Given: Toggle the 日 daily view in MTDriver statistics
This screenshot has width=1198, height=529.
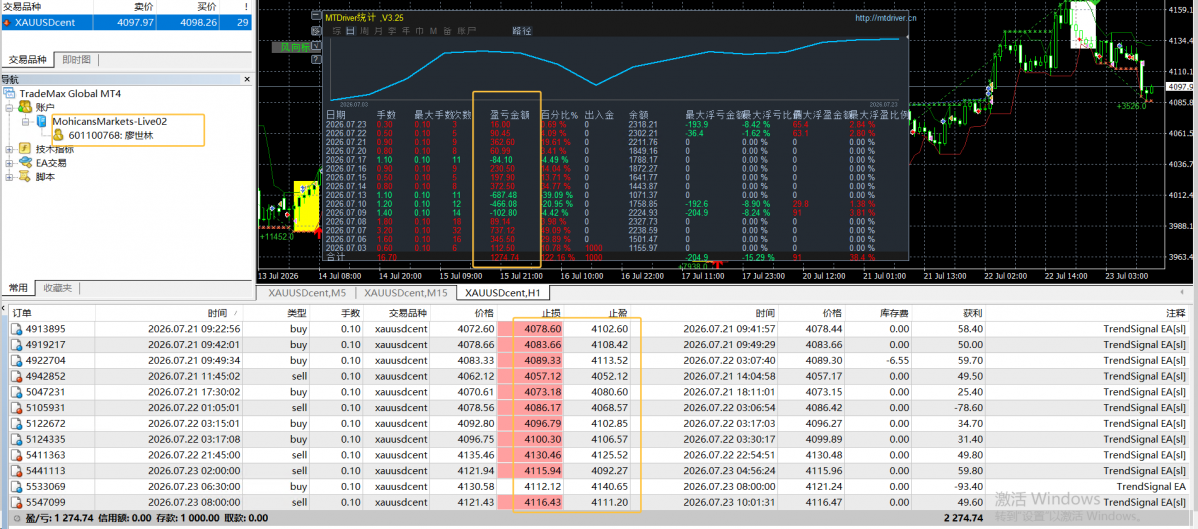Looking at the screenshot, I should [351, 31].
